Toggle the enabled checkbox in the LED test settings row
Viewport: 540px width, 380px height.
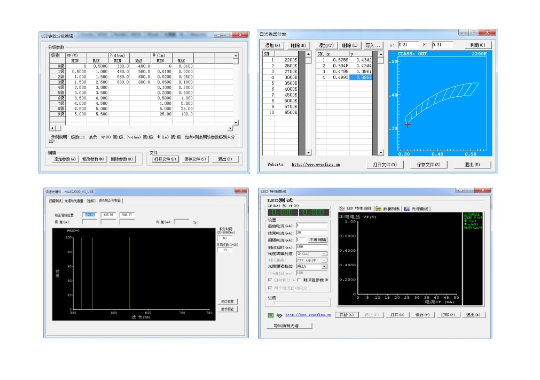click(299, 280)
